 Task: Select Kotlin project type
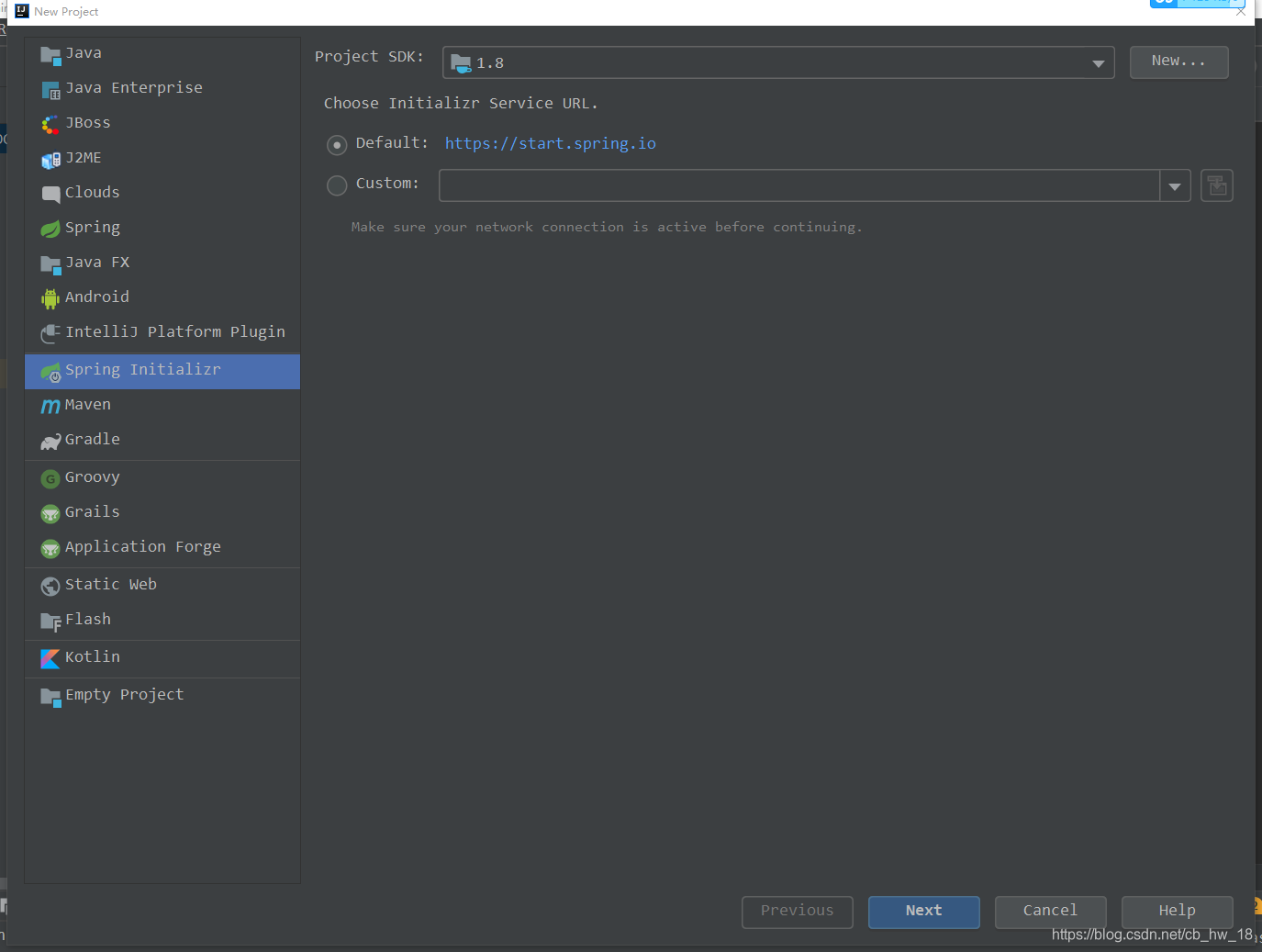162,657
